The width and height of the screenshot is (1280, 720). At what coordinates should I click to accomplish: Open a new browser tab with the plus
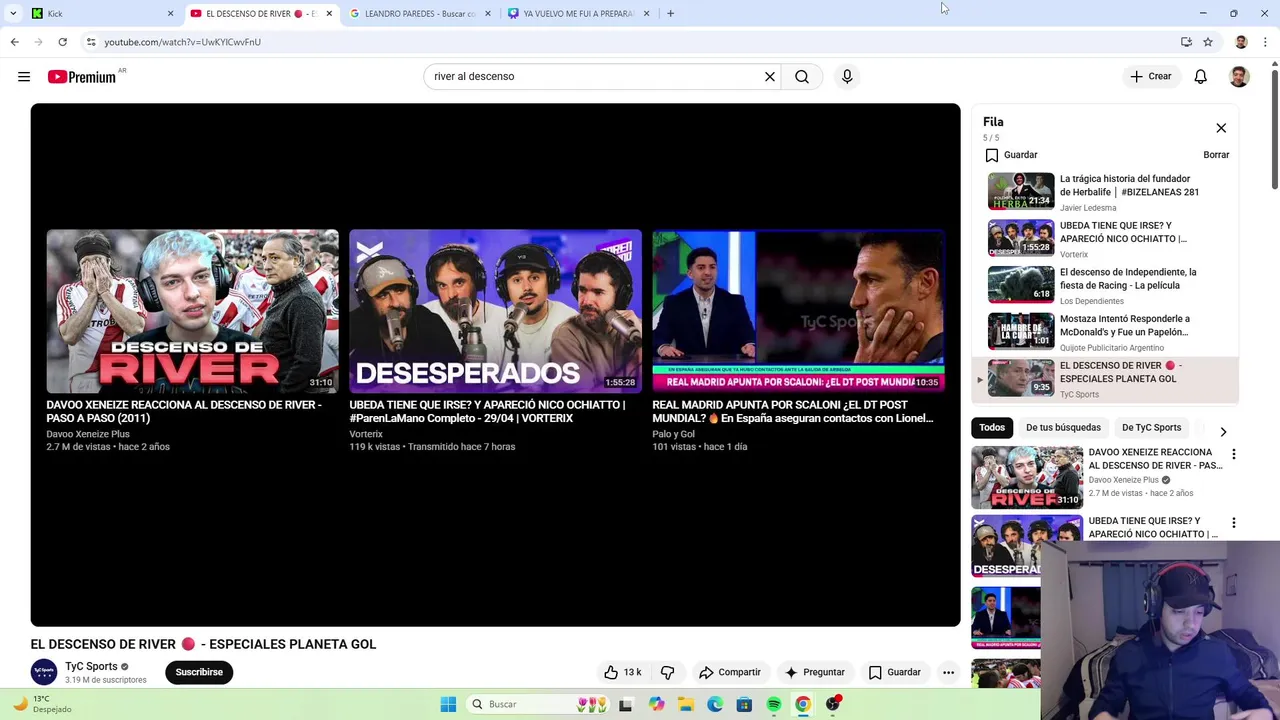(x=670, y=13)
